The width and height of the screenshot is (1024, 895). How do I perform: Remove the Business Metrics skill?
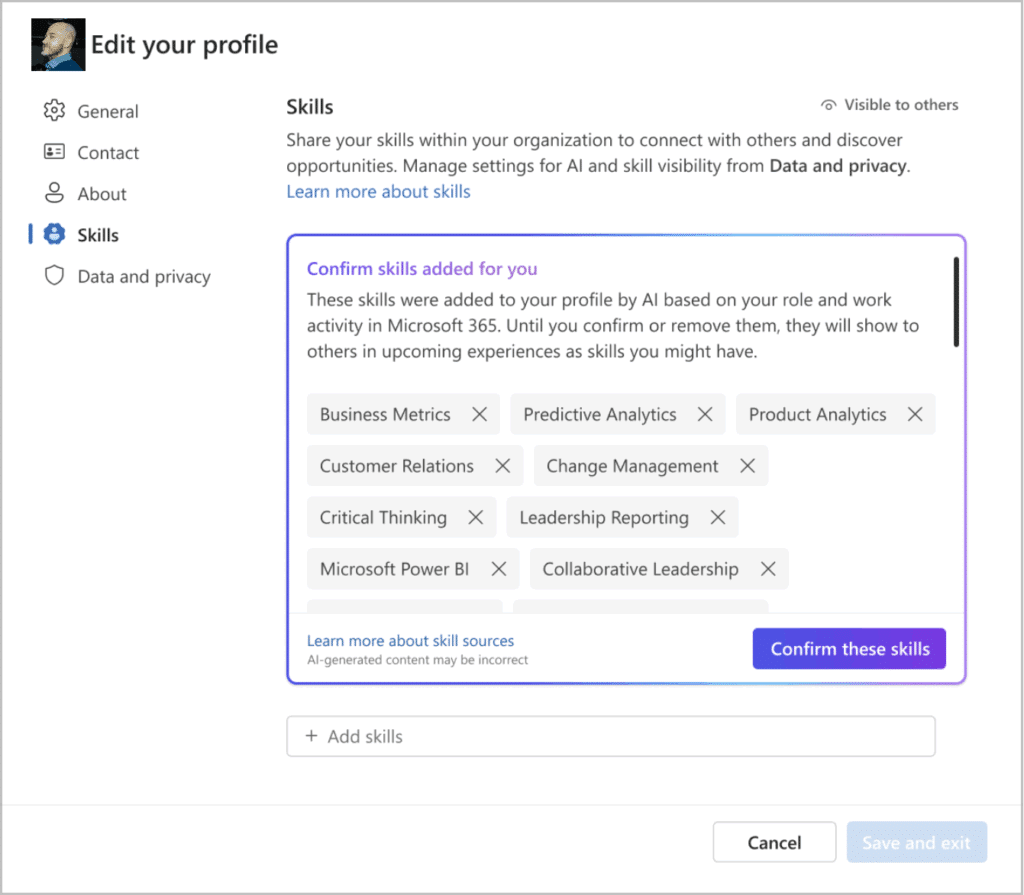pyautogui.click(x=479, y=414)
